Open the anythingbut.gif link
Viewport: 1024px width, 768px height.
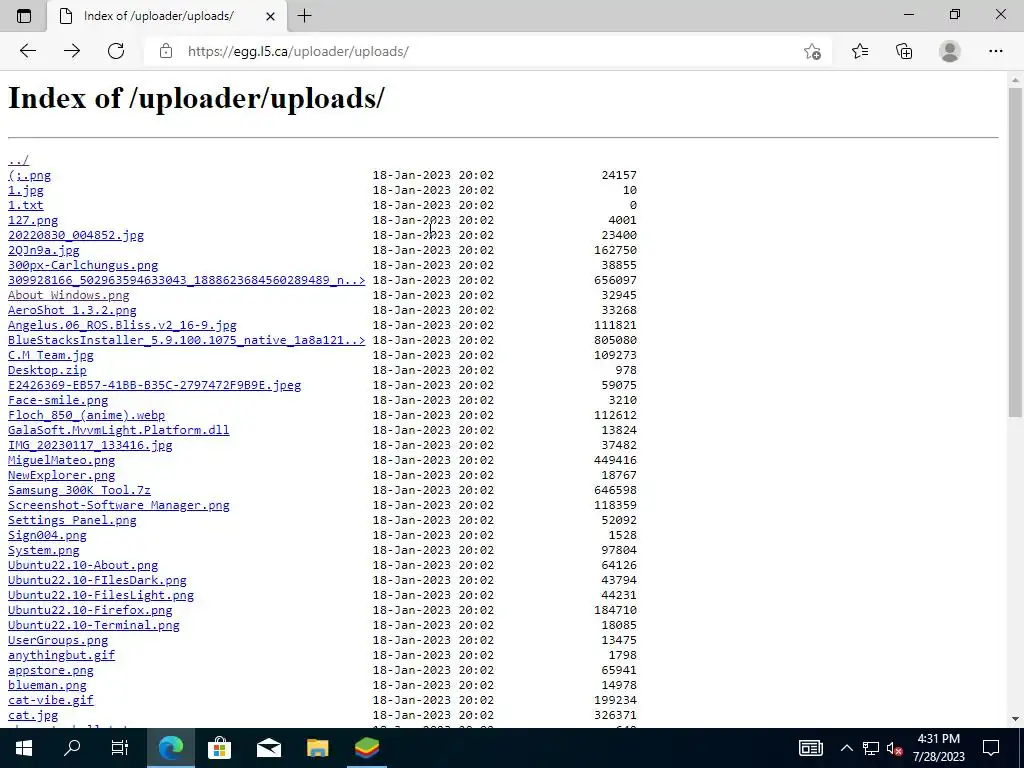tap(61, 655)
